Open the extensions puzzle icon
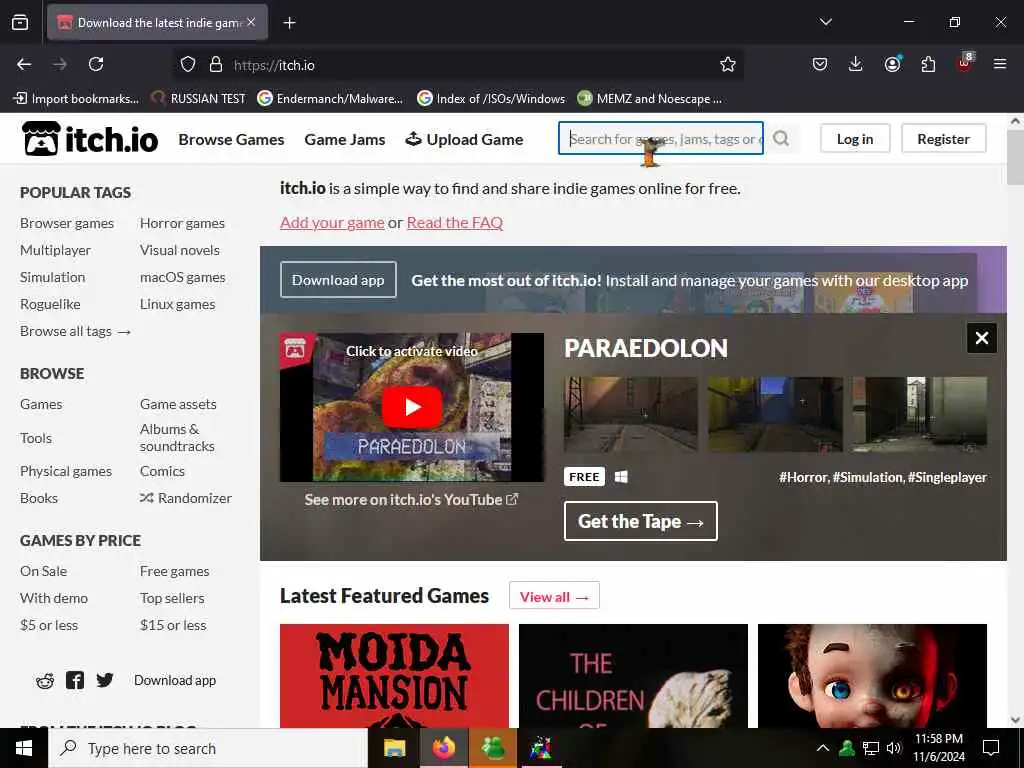Viewport: 1024px width, 768px height. 928,64
